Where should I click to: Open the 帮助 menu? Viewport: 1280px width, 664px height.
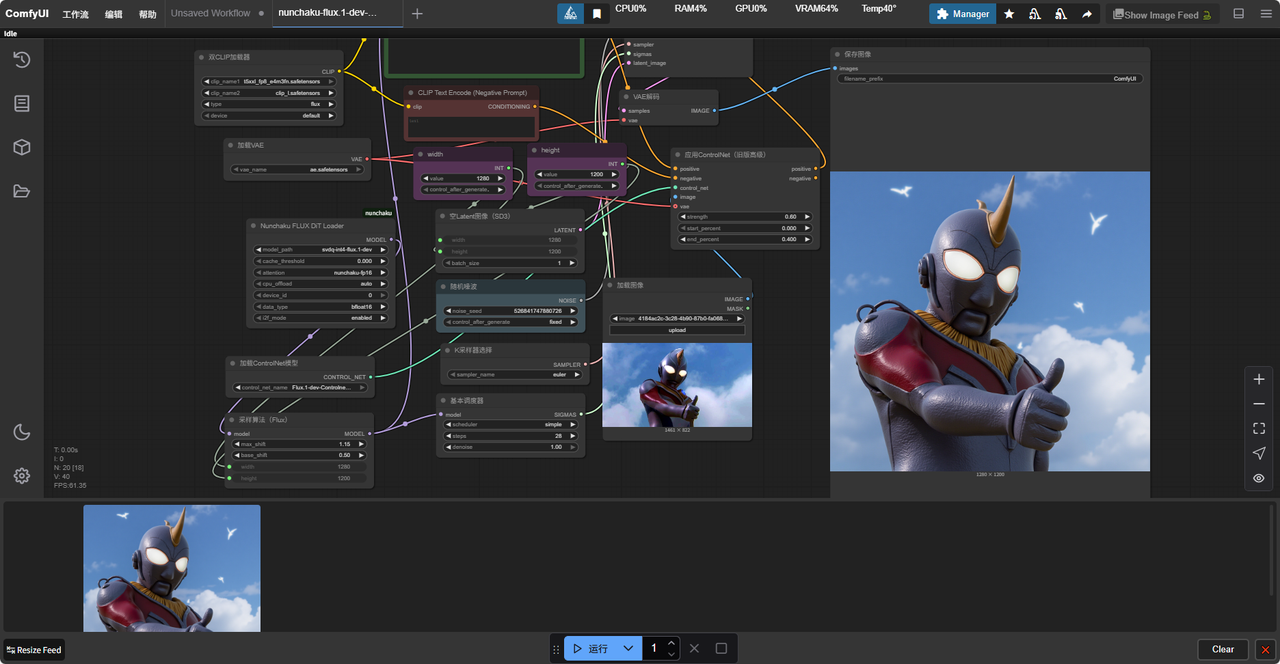click(x=148, y=14)
